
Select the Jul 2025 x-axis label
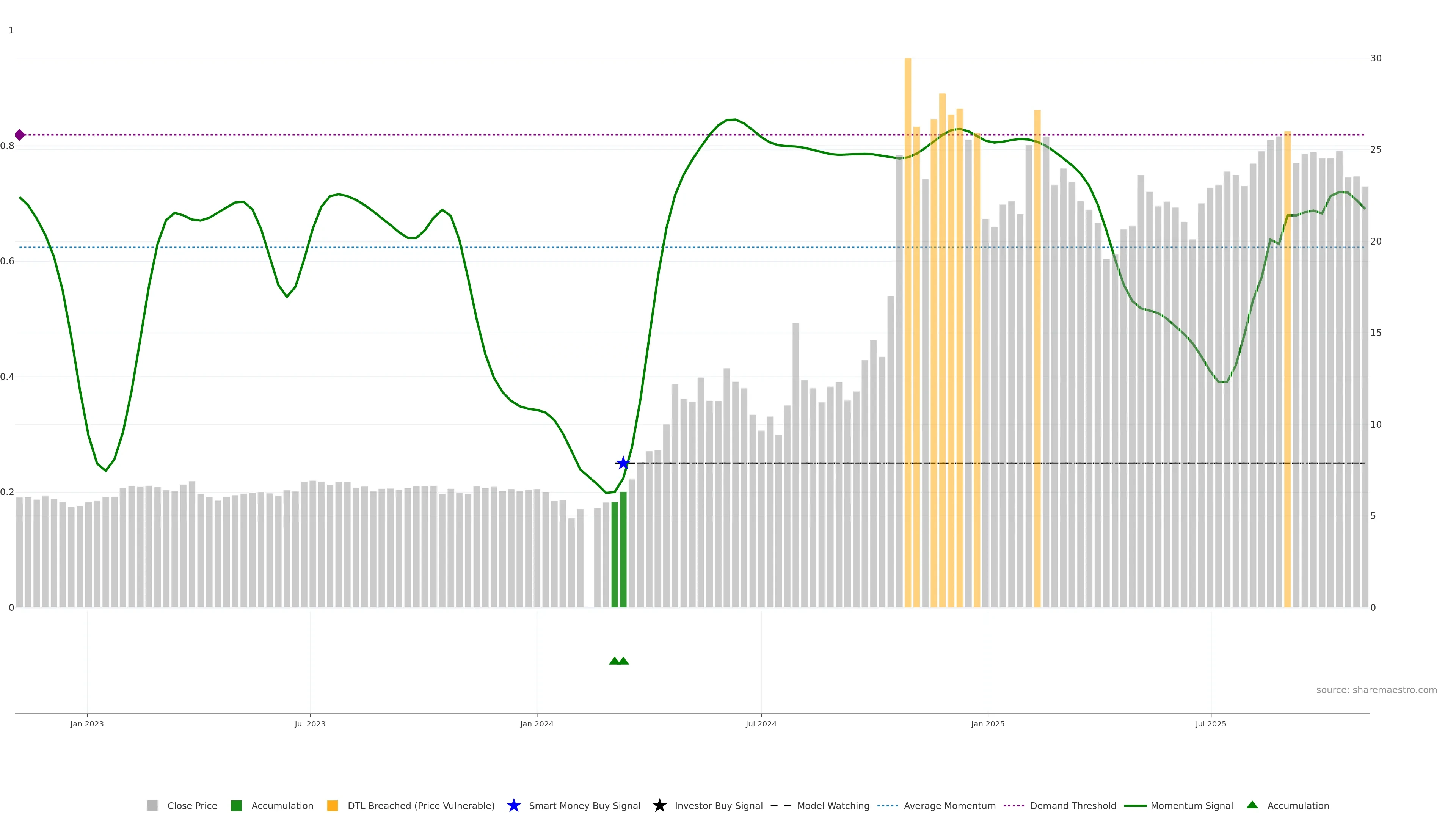[x=1211, y=723]
